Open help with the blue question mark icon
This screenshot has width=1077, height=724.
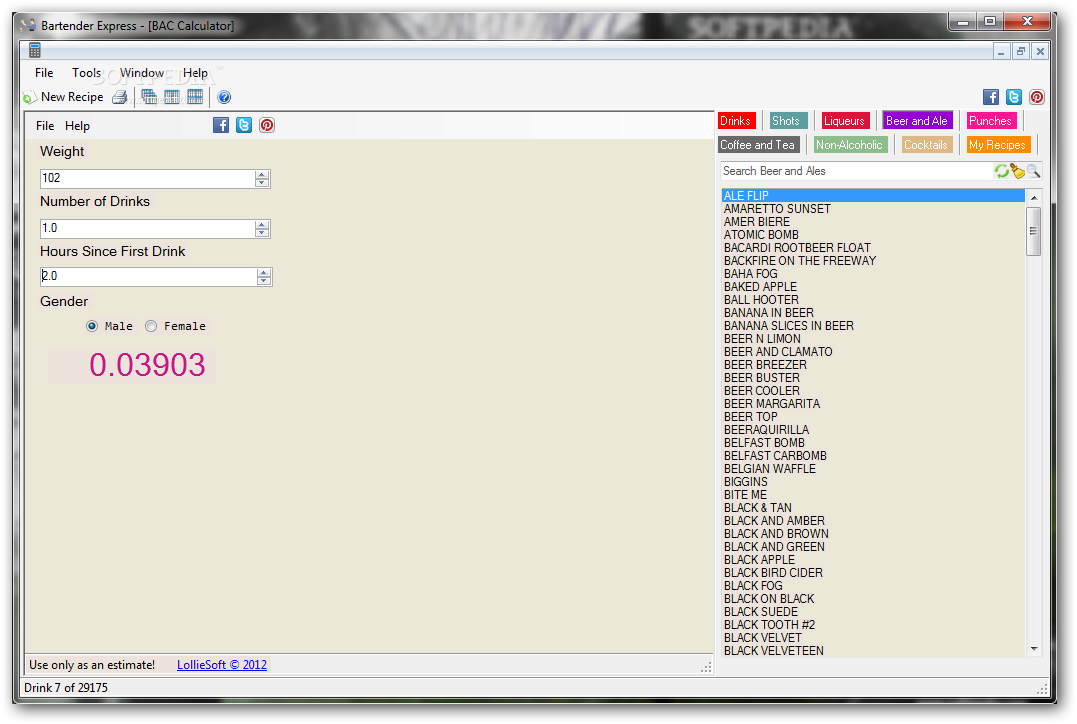pos(224,97)
